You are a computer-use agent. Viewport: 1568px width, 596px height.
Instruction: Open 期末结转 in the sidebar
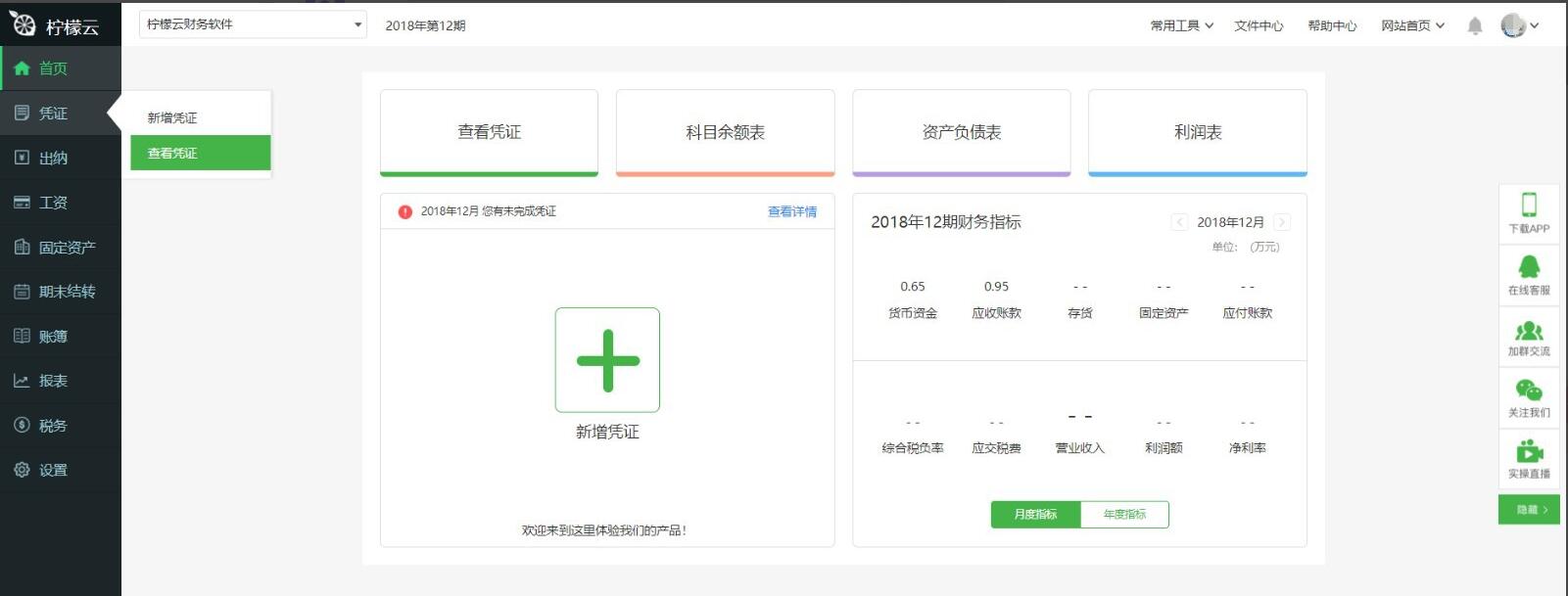pos(61,292)
